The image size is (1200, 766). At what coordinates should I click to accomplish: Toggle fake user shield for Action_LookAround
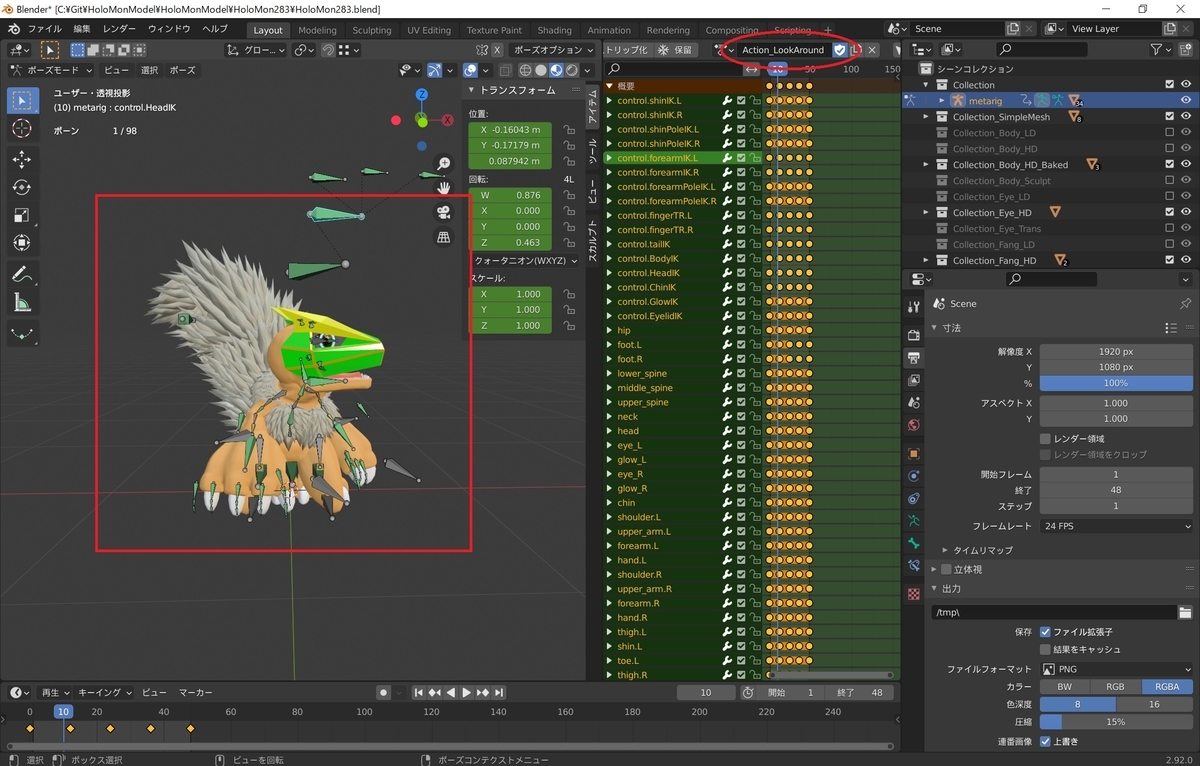(x=840, y=50)
